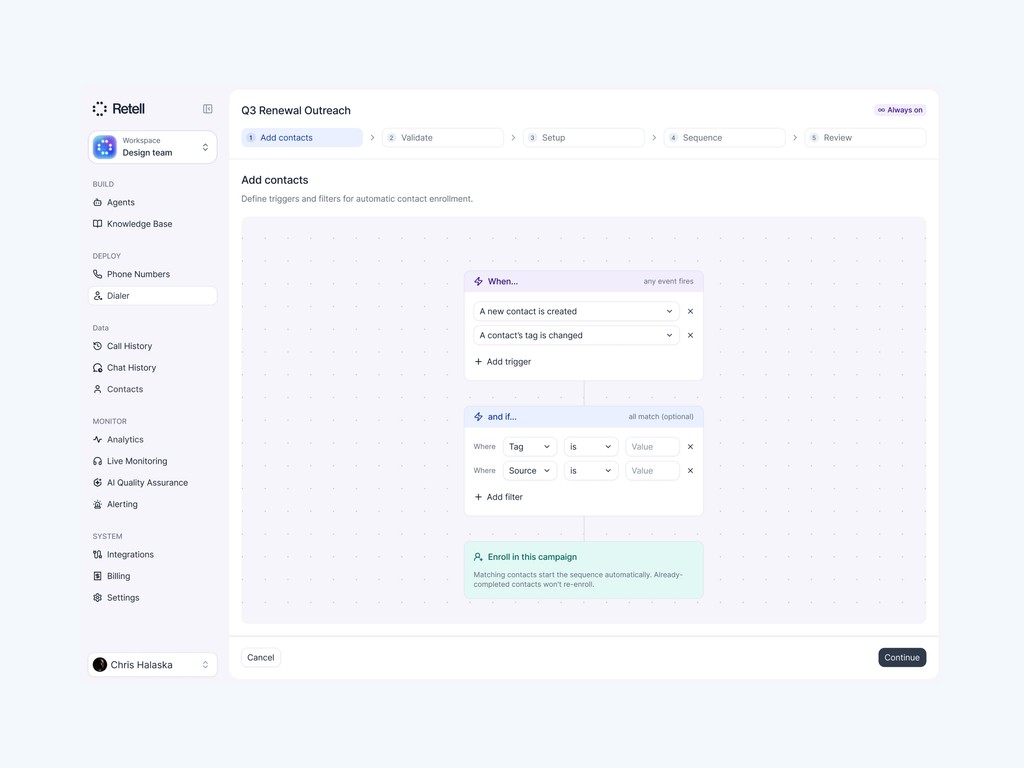Click the 'any event fires' label
Screen dimensions: 1024x768
[x=668, y=281]
